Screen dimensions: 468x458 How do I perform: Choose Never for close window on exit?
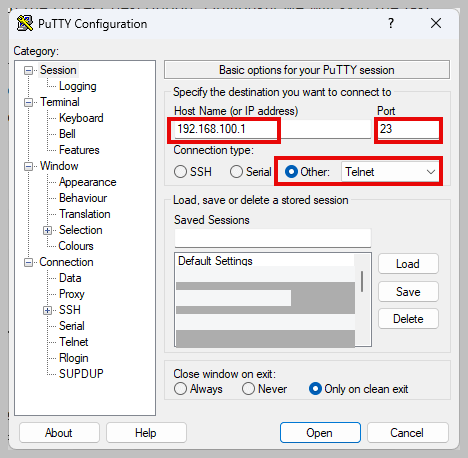click(x=248, y=389)
